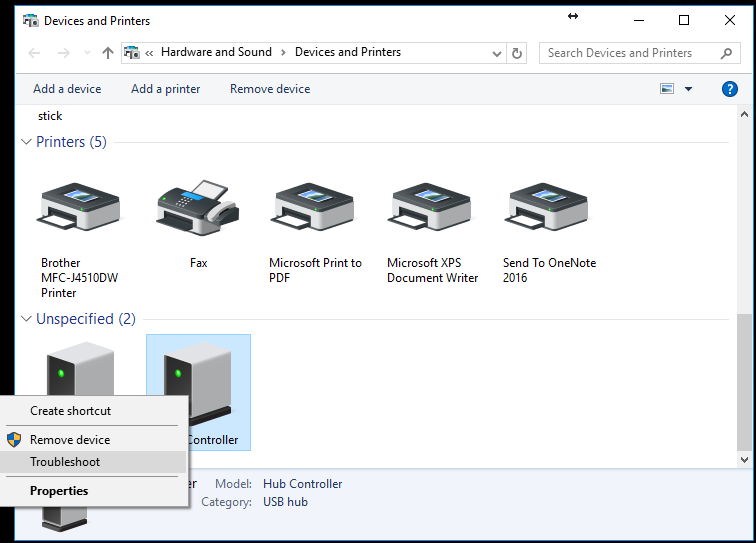Click Devices and Printers breadcrumb
The width and height of the screenshot is (756, 543).
click(x=348, y=52)
